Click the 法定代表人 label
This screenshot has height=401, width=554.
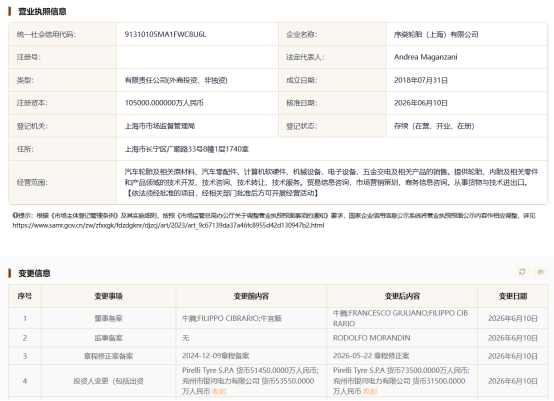pos(305,57)
